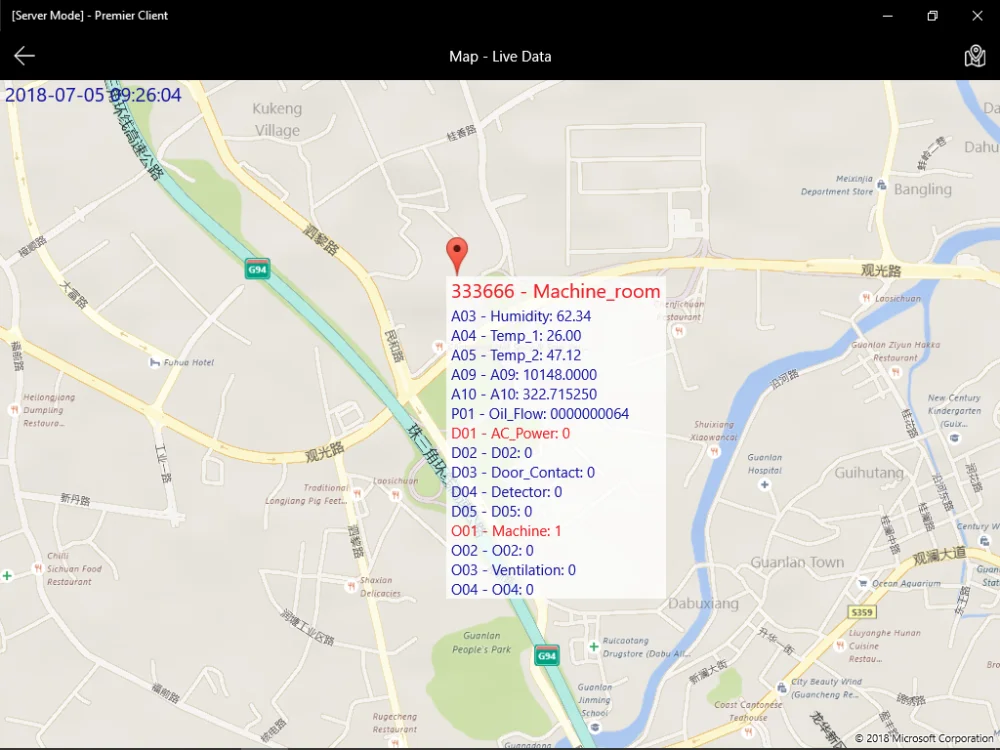Select the G94 highway shield icon
Screen dimensions: 1000x750
tap(256, 268)
